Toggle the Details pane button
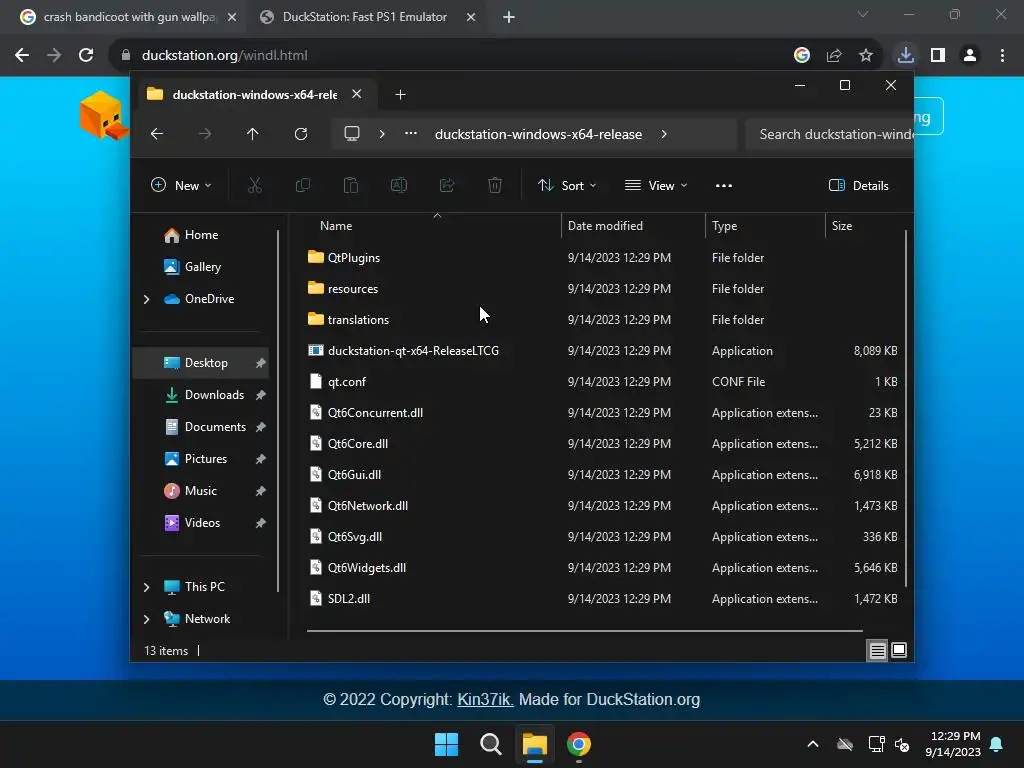1024x768 pixels. pyautogui.click(x=859, y=185)
